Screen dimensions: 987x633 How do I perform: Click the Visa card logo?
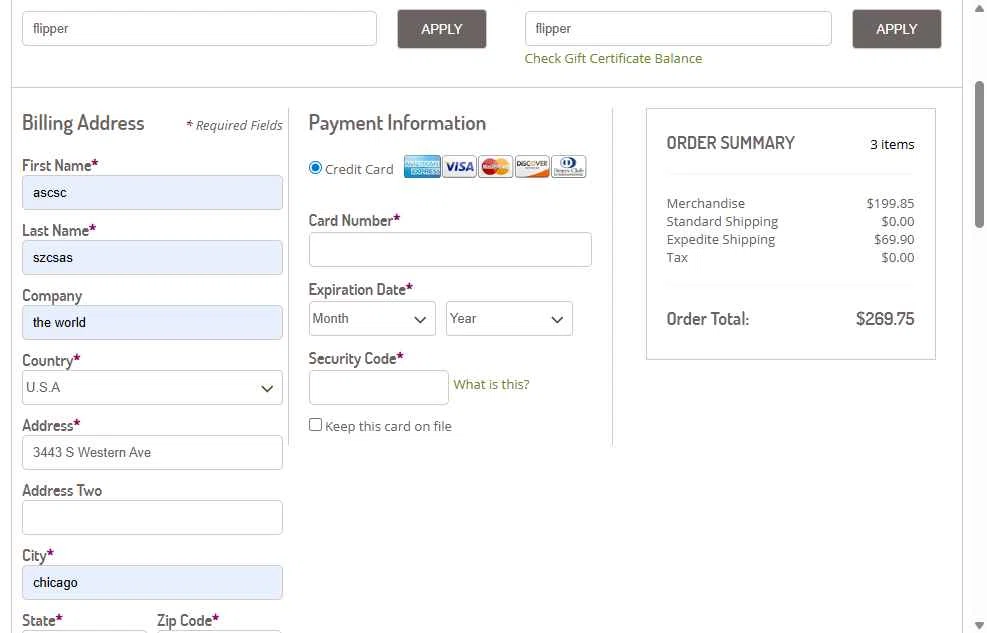click(459, 167)
